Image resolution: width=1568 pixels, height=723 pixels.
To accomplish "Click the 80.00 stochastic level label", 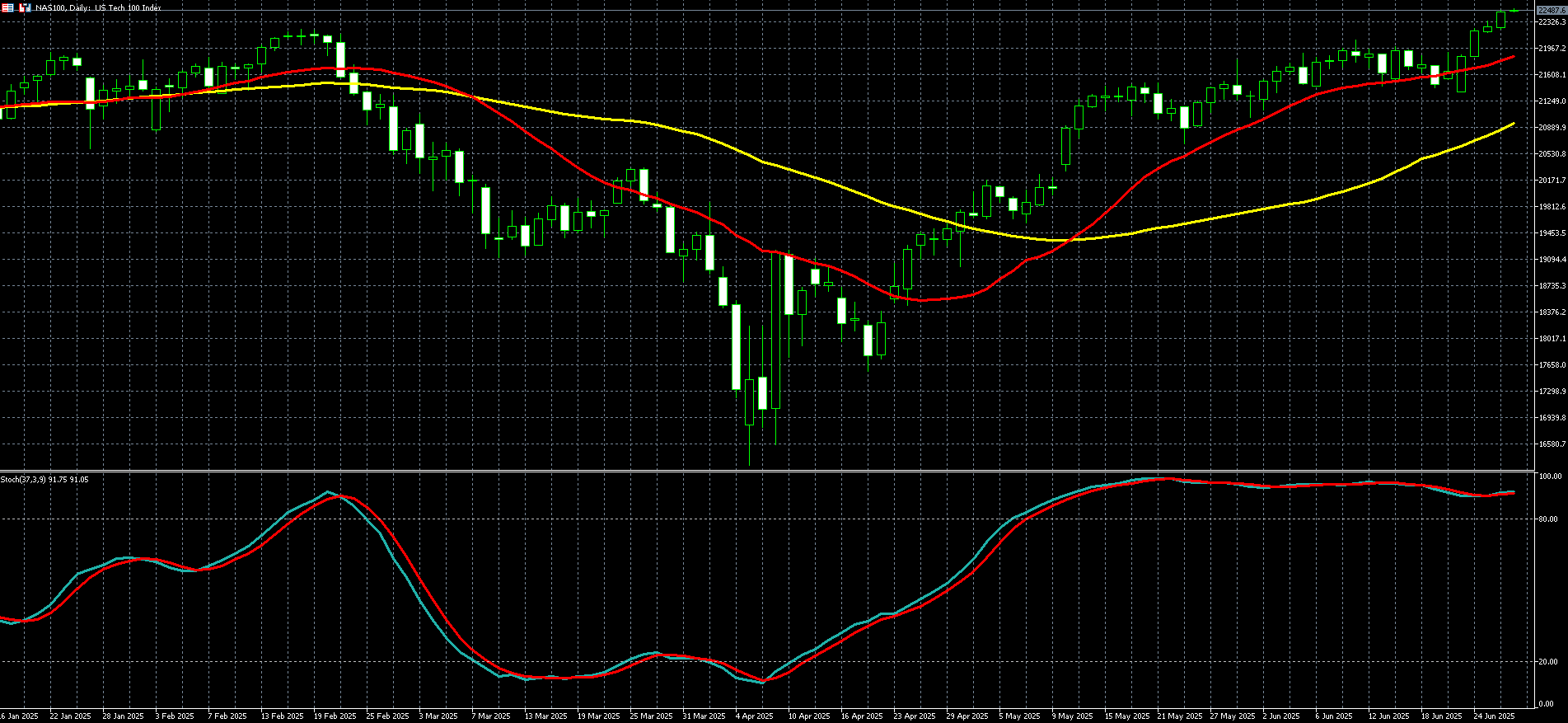I will pos(1549,519).
